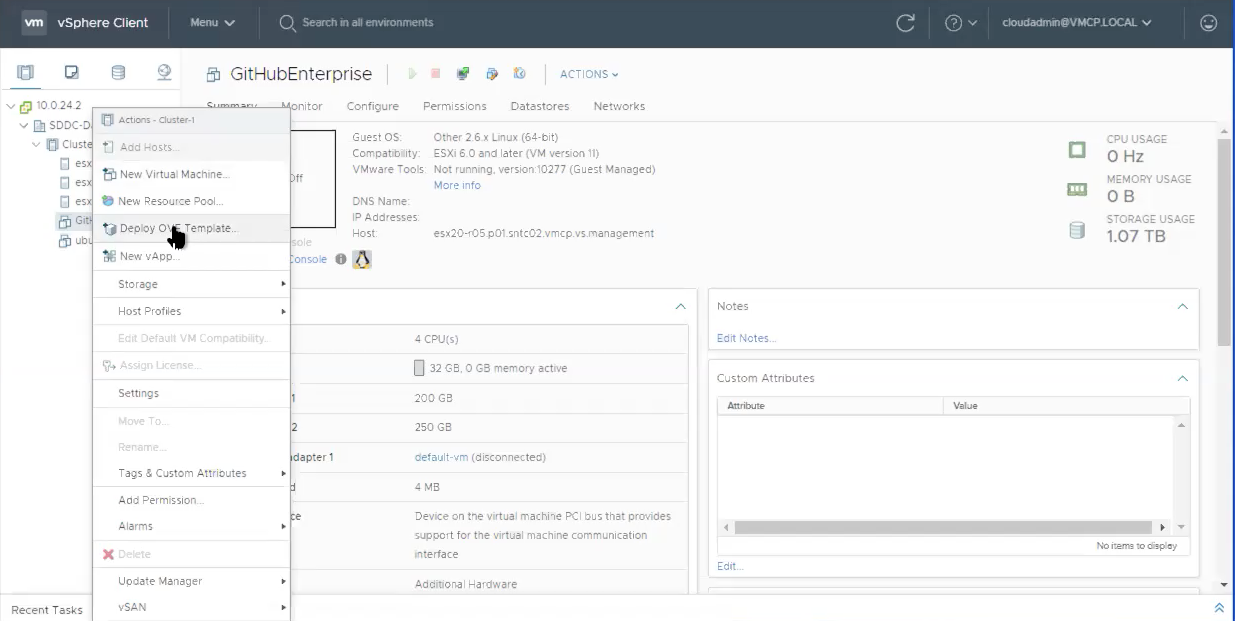Open the Storage inventory view icon
The image size is (1235, 621).
(118, 72)
